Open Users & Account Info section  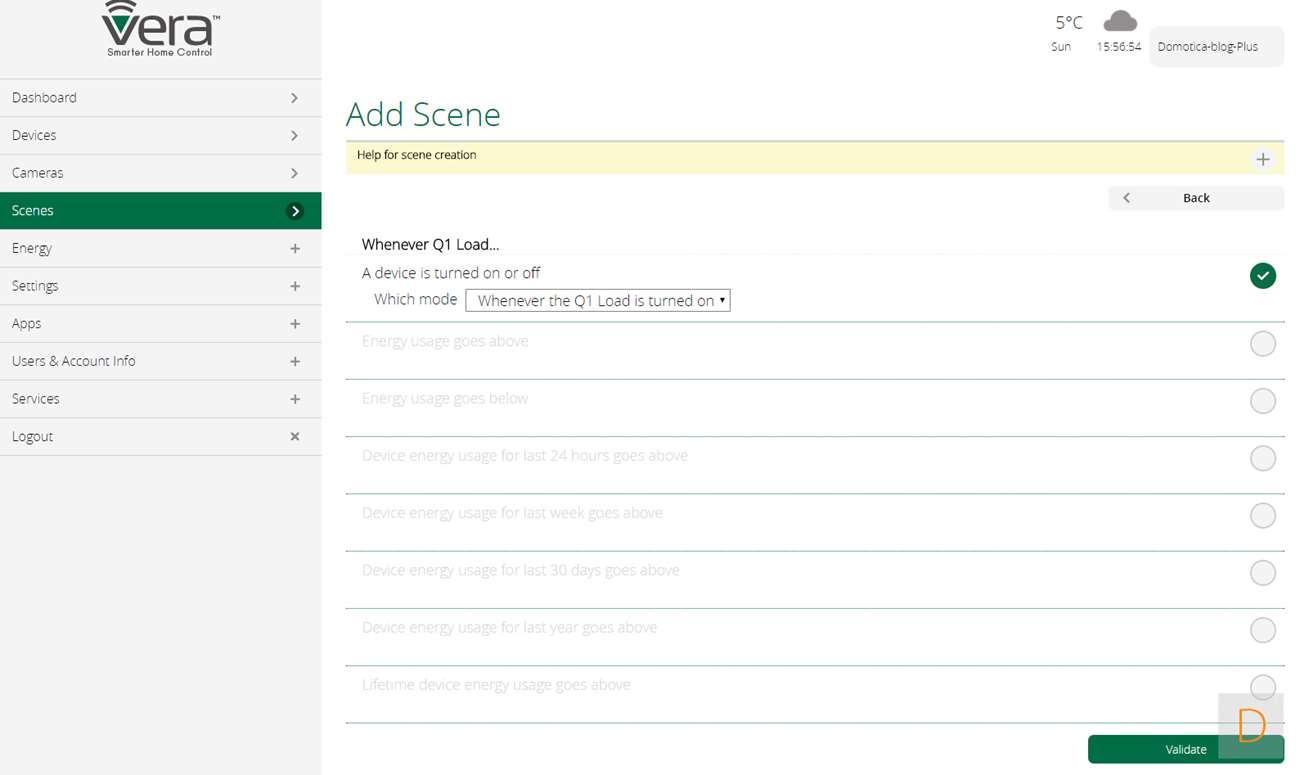coord(160,361)
